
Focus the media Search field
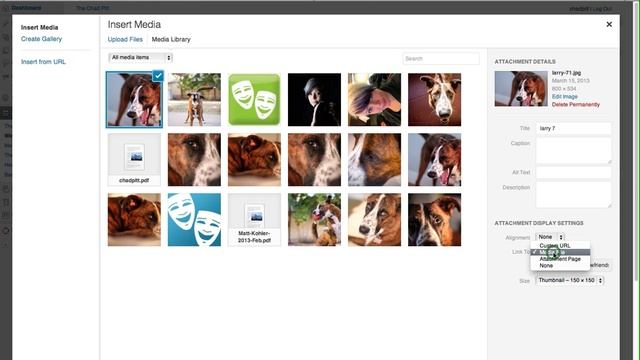click(441, 58)
